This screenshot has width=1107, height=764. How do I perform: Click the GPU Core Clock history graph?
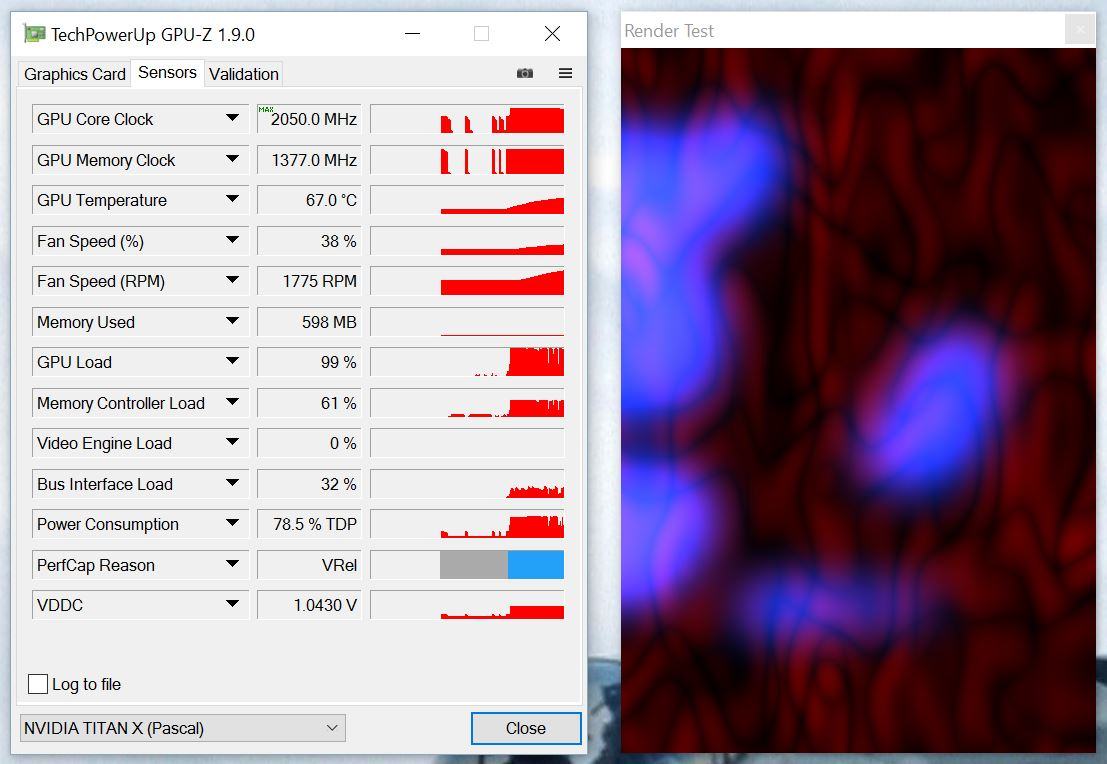[467, 119]
